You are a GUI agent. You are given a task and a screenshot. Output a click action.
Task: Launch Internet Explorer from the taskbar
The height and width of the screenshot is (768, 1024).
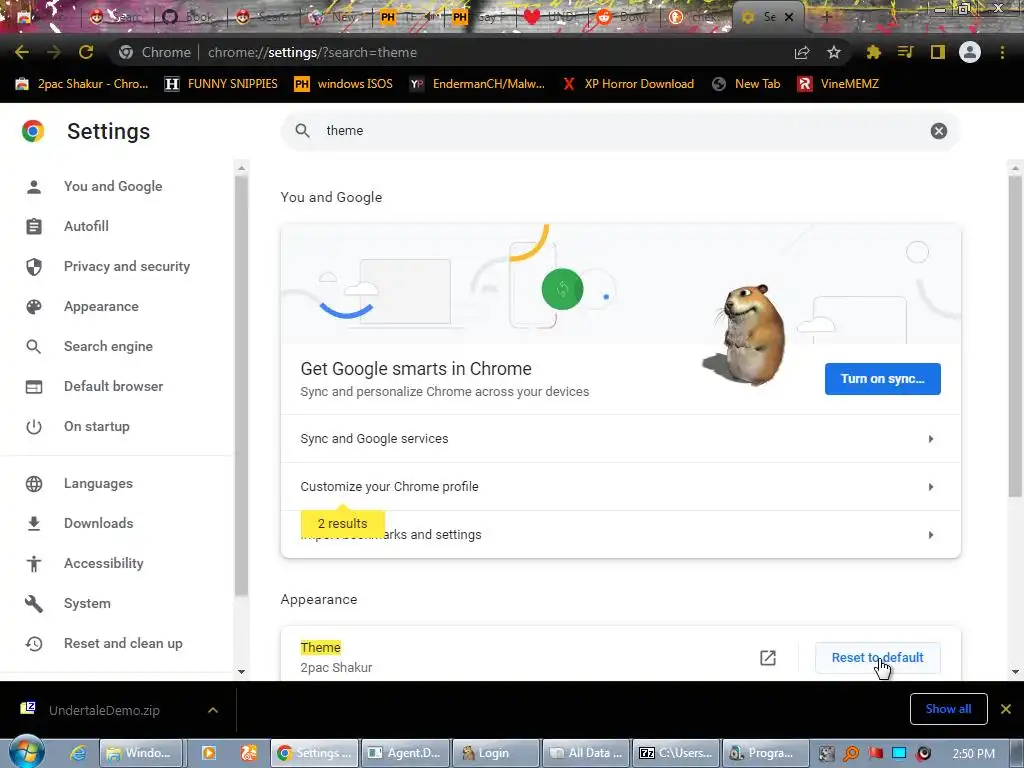point(78,753)
